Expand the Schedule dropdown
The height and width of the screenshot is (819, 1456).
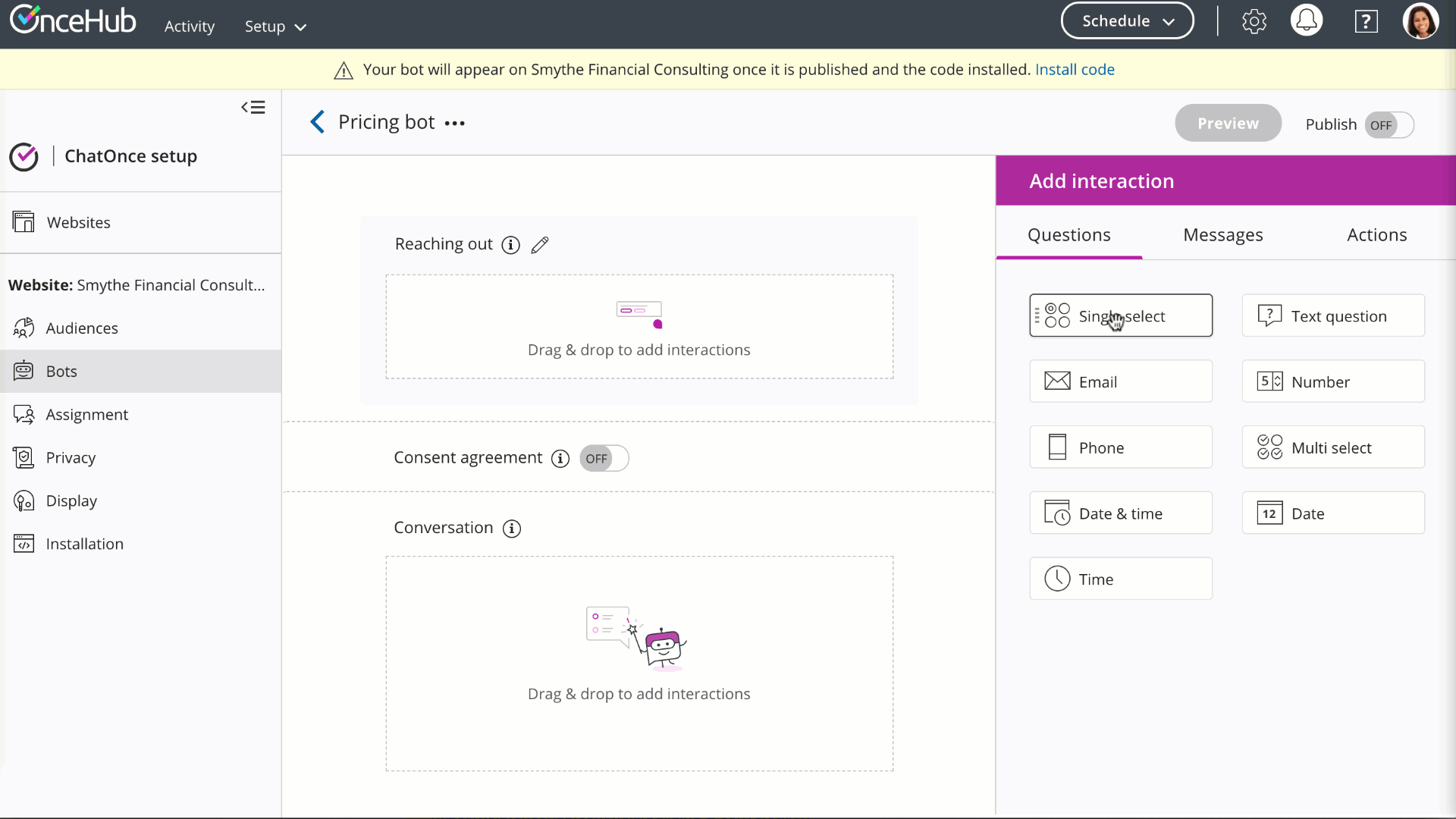1127,21
